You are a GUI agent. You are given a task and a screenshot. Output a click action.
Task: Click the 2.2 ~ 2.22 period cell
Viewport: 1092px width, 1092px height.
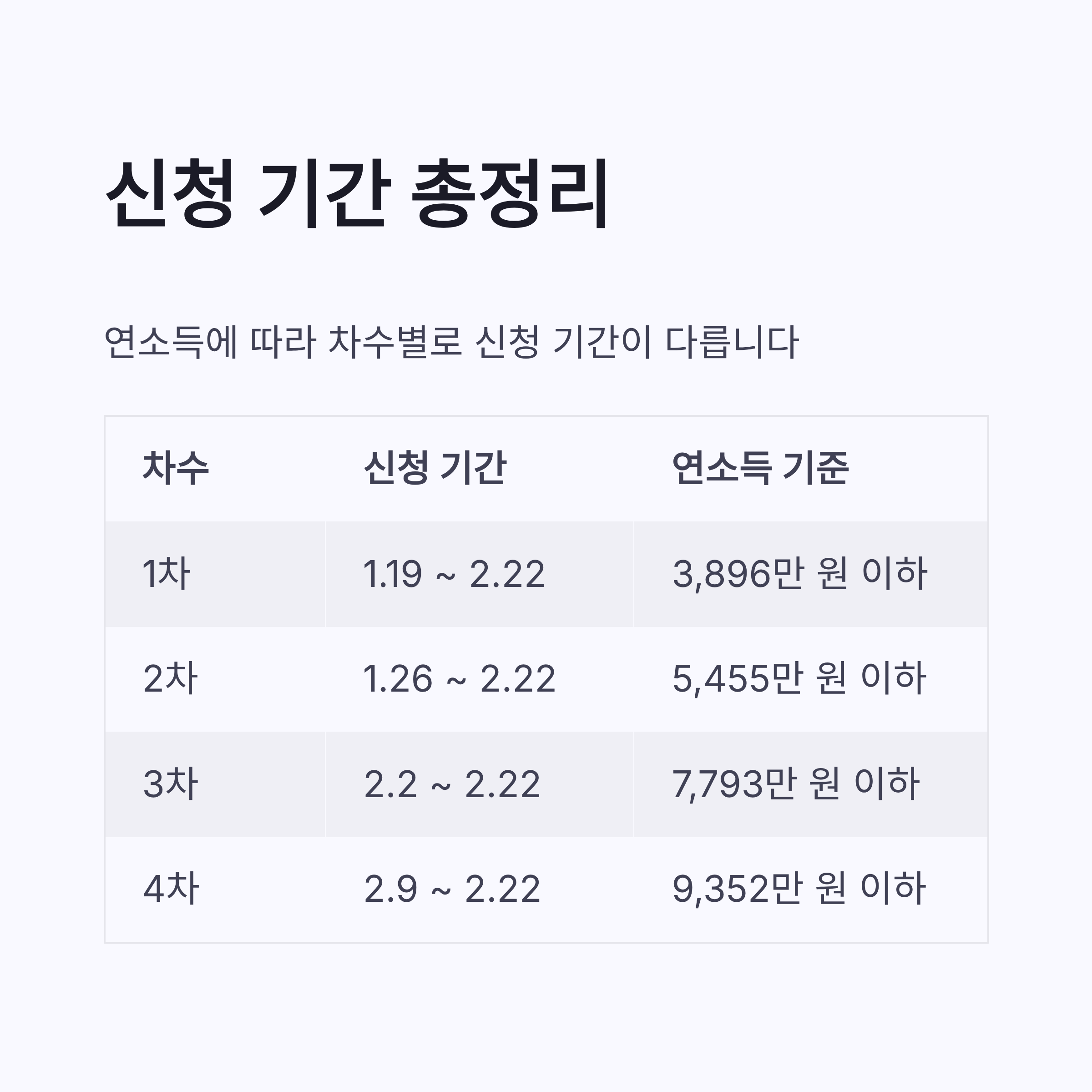tap(452, 784)
